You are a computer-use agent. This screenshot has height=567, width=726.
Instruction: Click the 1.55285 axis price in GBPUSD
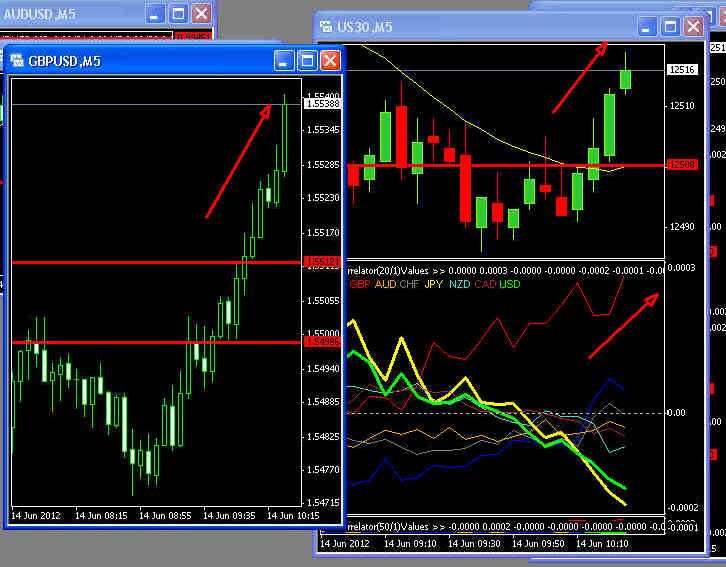323,165
